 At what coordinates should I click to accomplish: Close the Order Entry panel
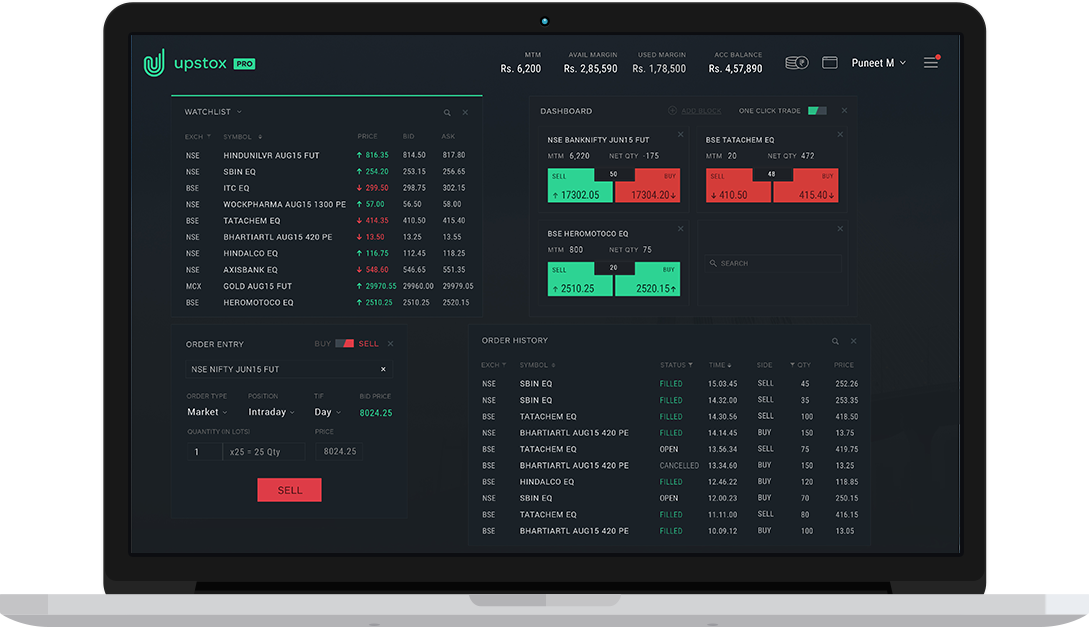click(x=390, y=344)
